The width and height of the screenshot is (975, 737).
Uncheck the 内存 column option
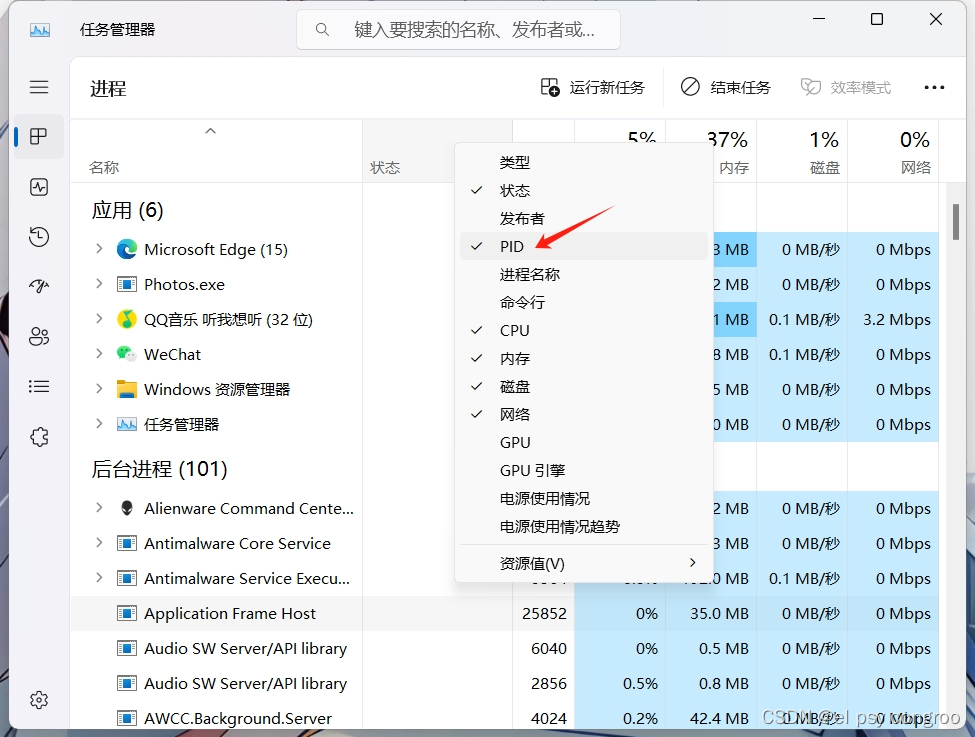pyautogui.click(x=584, y=358)
